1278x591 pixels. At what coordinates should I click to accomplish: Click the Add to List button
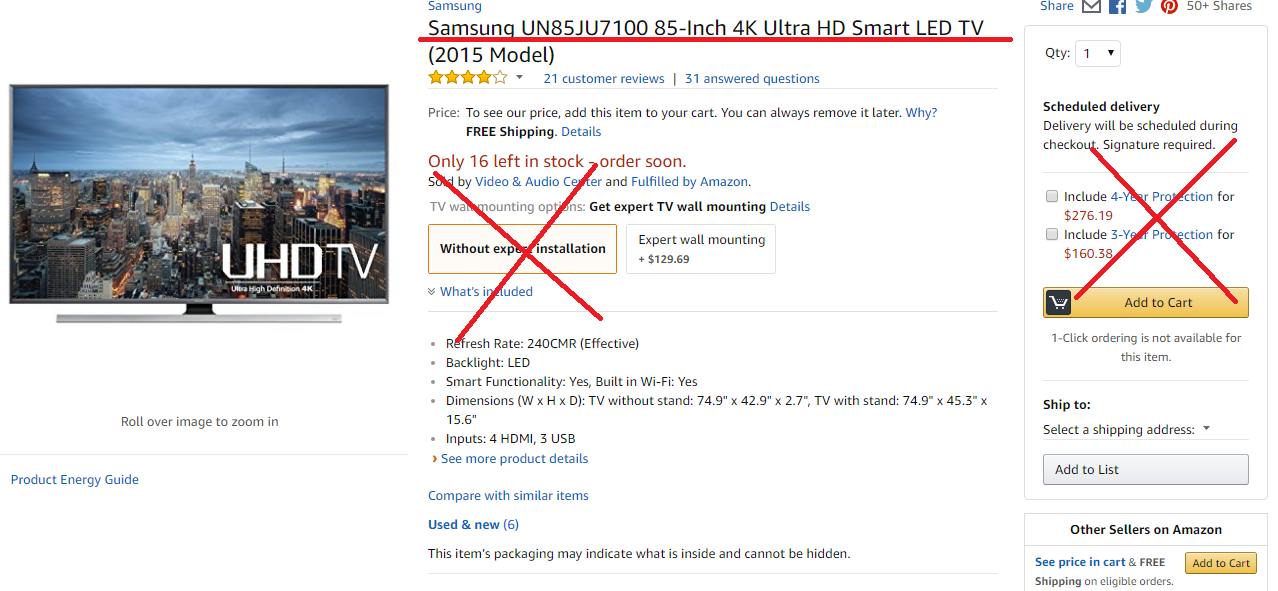(1146, 470)
